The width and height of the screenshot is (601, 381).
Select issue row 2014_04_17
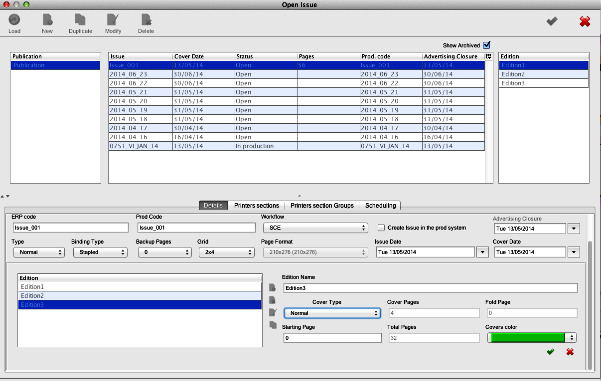pos(297,128)
